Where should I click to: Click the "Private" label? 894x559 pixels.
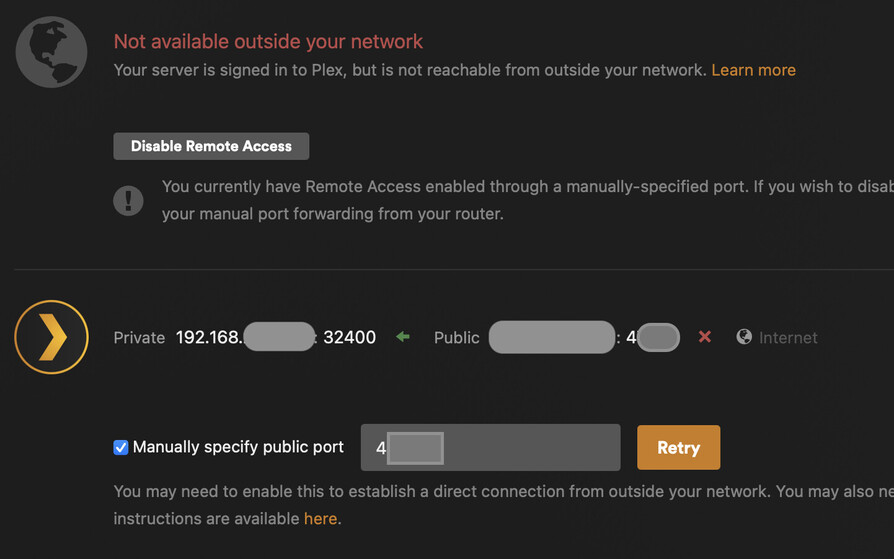139,338
